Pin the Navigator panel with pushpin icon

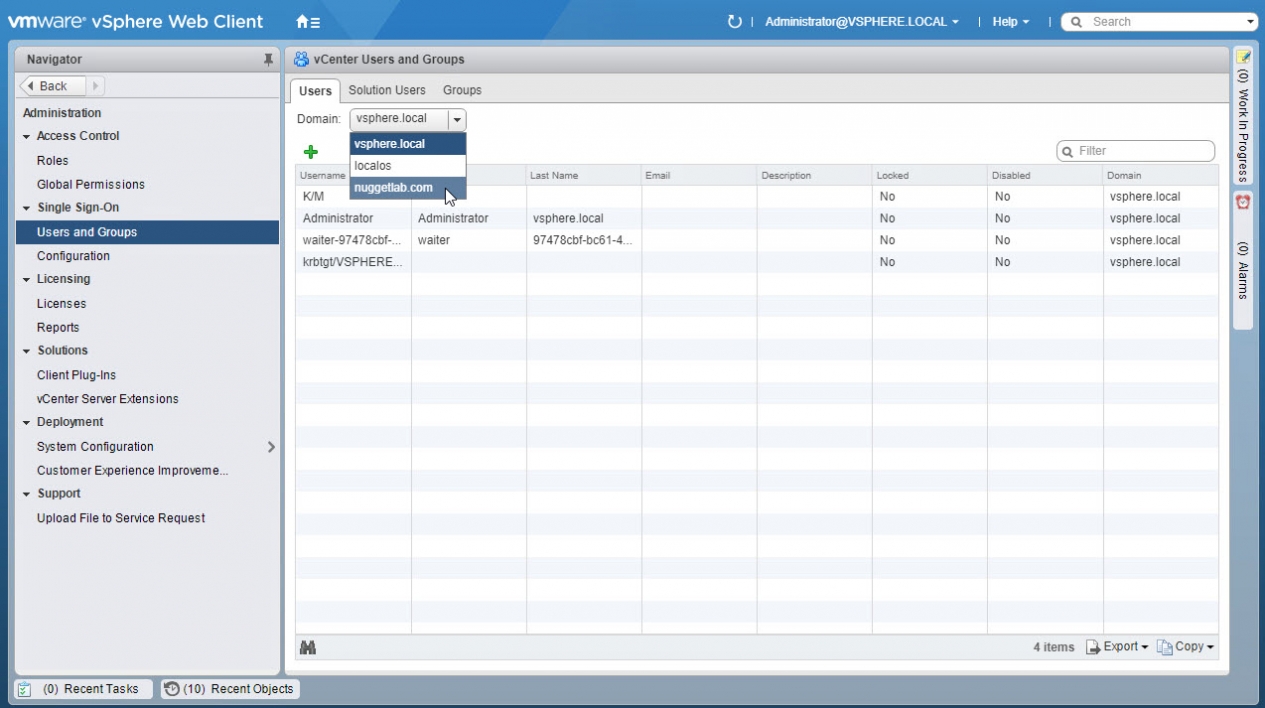click(x=268, y=60)
